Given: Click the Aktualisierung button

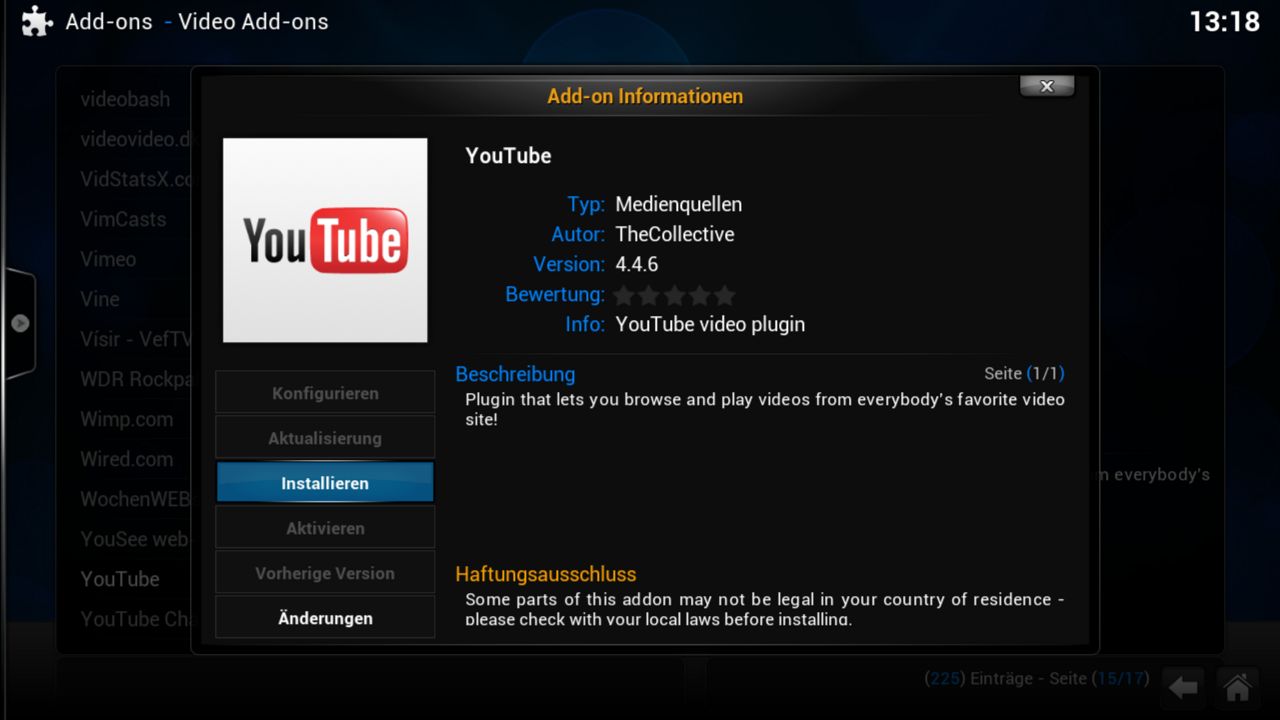Looking at the screenshot, I should (325, 438).
